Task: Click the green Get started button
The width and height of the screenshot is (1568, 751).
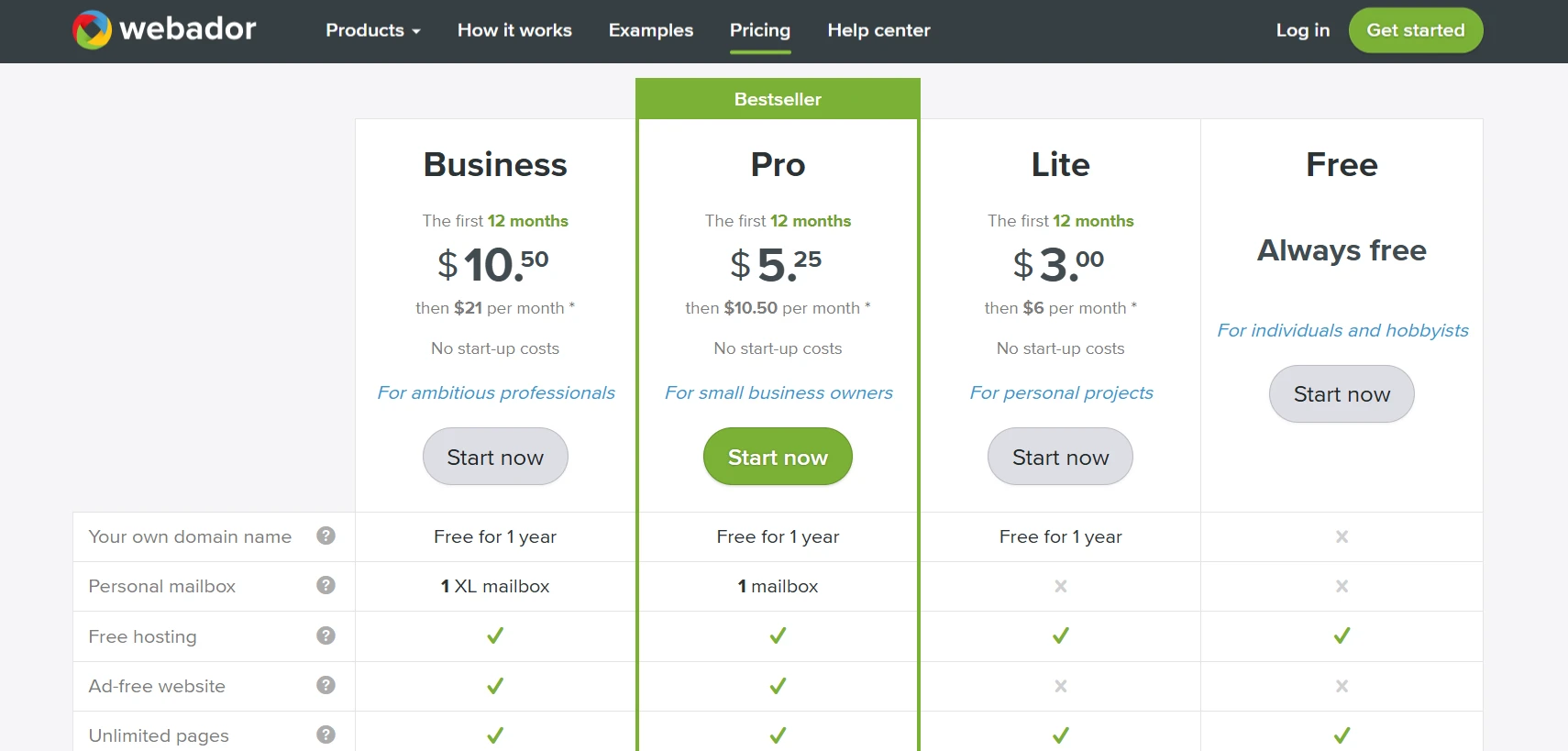Action: click(x=1416, y=30)
